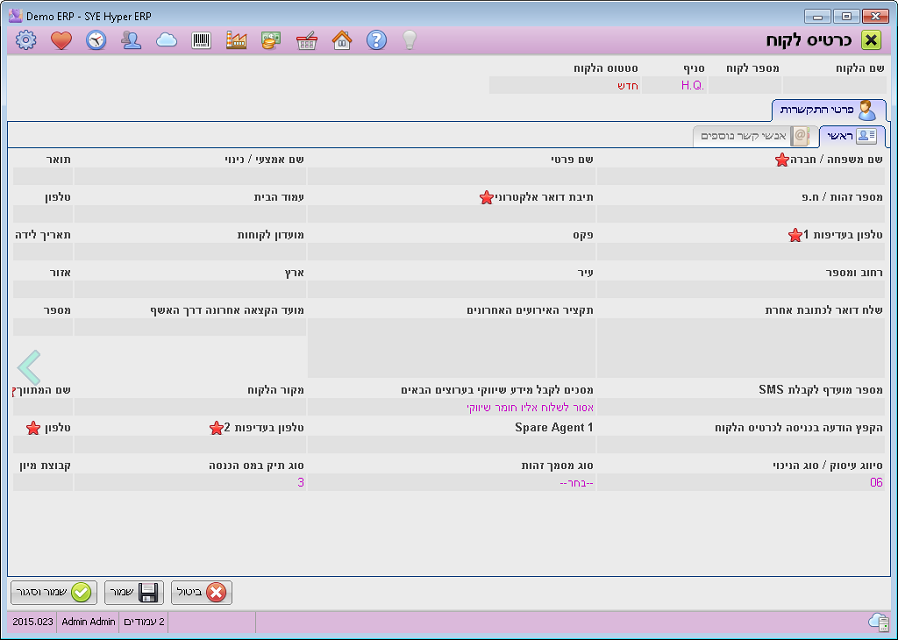This screenshot has width=898, height=640.
Task: Open the מועדון לקוחות field
Action: click(x=190, y=251)
